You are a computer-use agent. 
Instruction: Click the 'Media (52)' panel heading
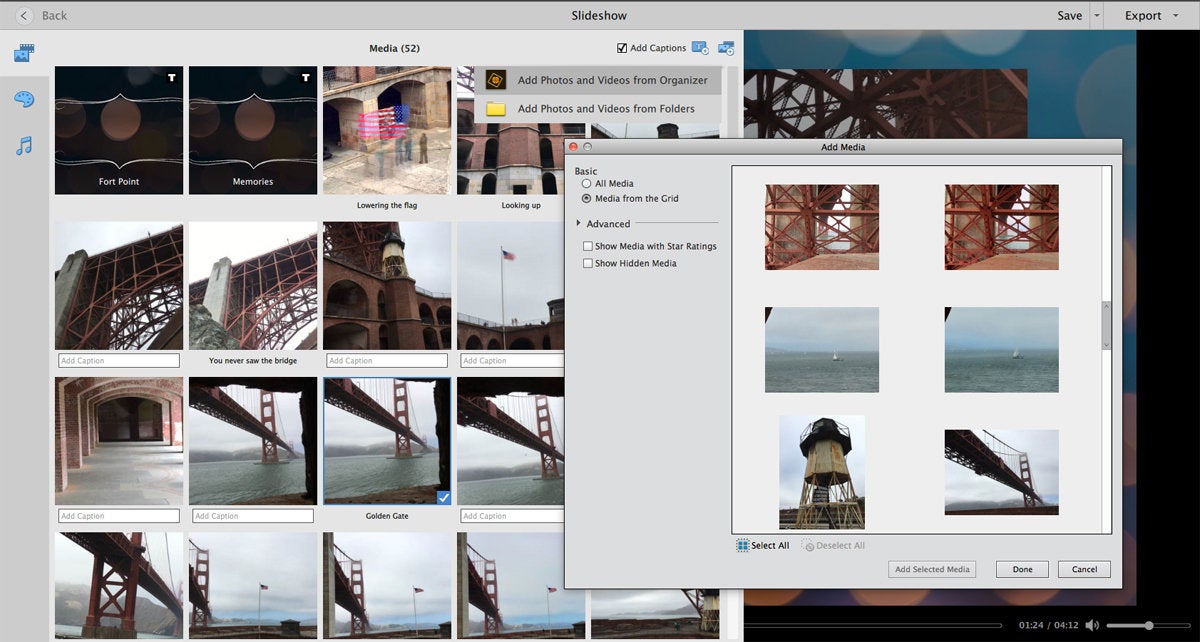(395, 48)
